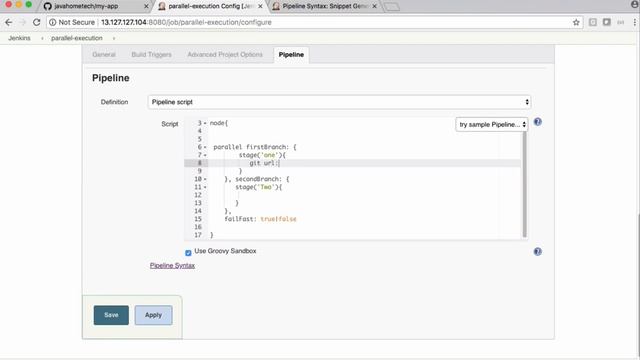
Task: Open the Pipeline Syntax link
Action: (x=172, y=266)
